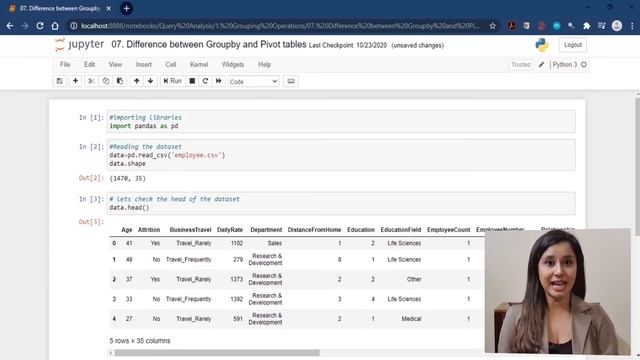The image size is (640, 360).
Task: Click the Sales department cell
Action: (x=275, y=243)
